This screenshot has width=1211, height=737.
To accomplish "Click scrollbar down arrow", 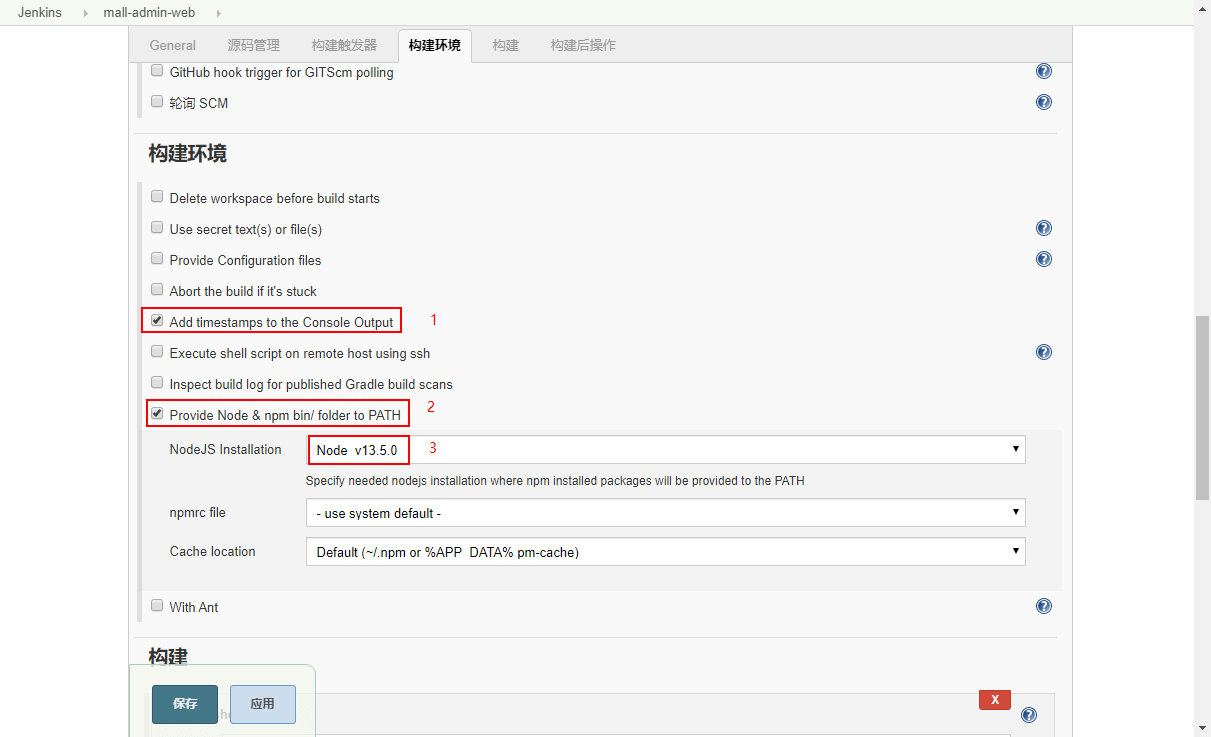I will coord(1203,729).
